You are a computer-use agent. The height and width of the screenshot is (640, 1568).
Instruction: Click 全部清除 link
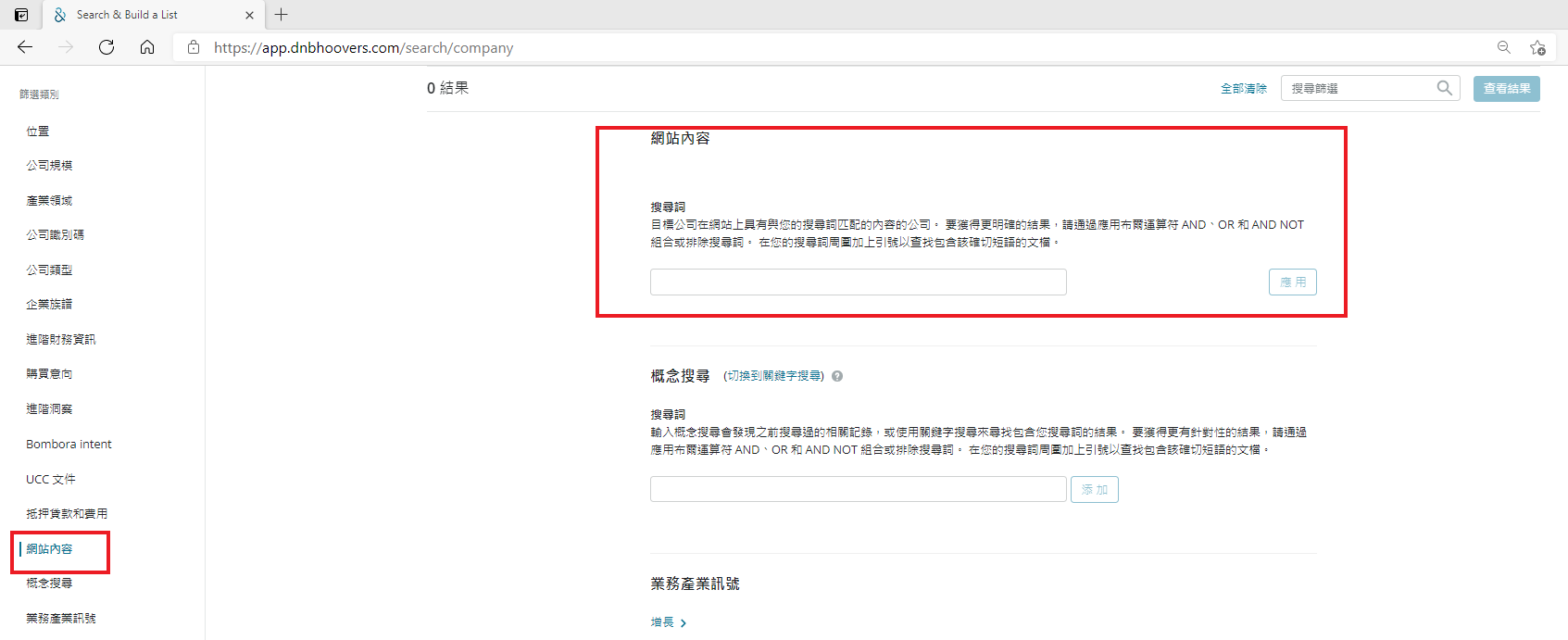click(1243, 89)
